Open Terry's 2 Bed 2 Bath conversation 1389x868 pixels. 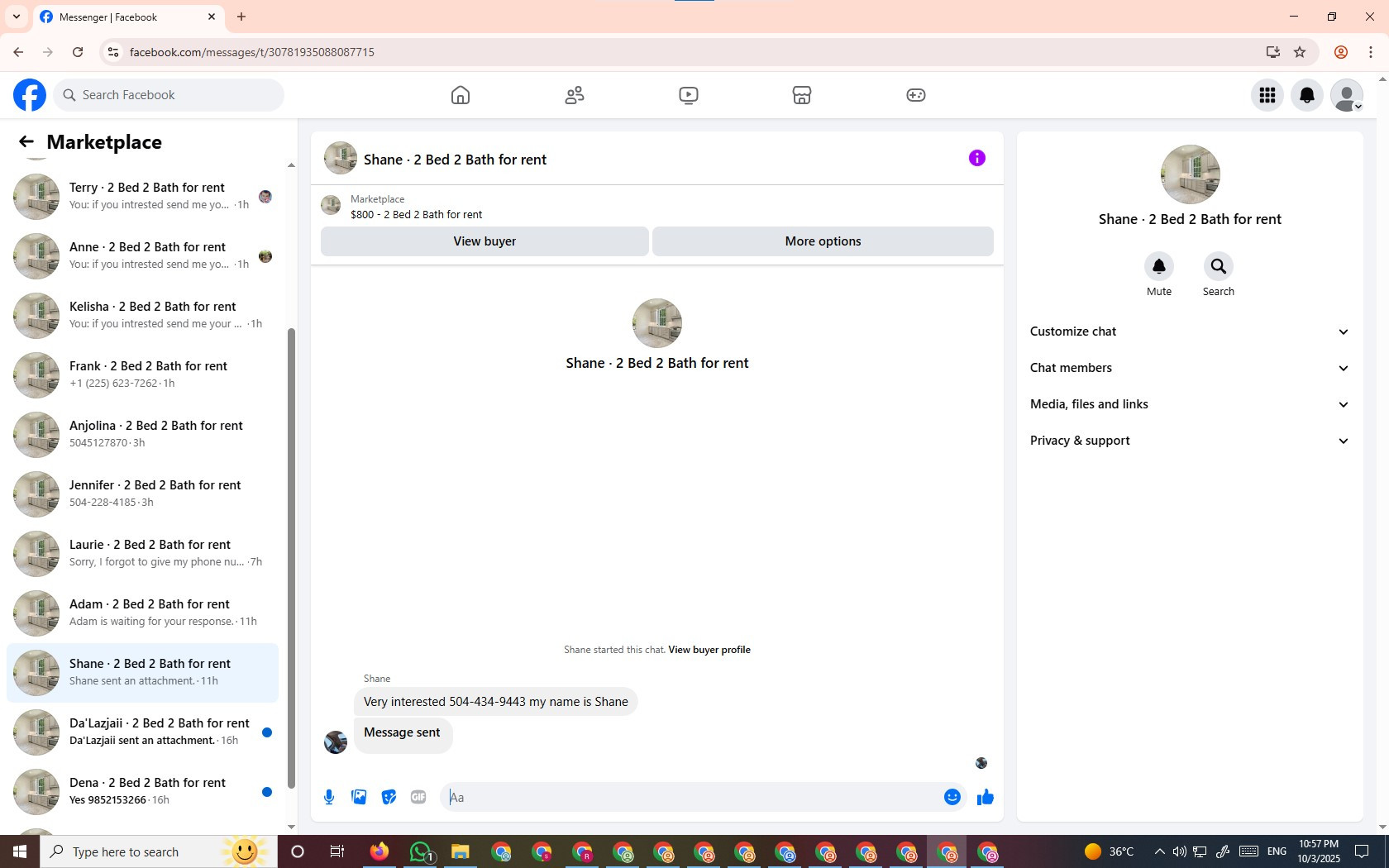(142, 197)
